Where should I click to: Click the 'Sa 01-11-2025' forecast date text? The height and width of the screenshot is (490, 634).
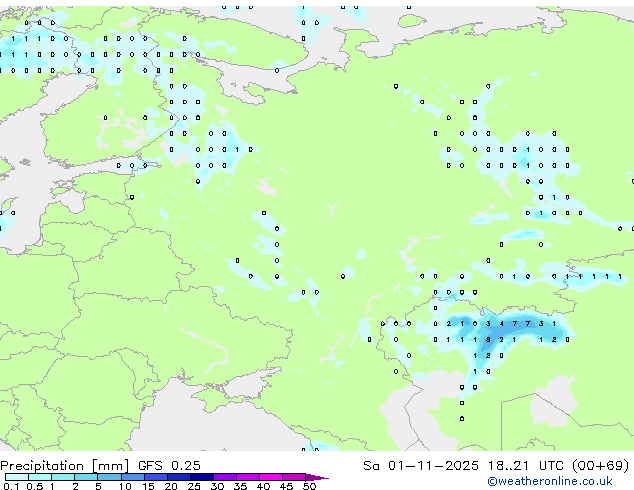pos(421,466)
